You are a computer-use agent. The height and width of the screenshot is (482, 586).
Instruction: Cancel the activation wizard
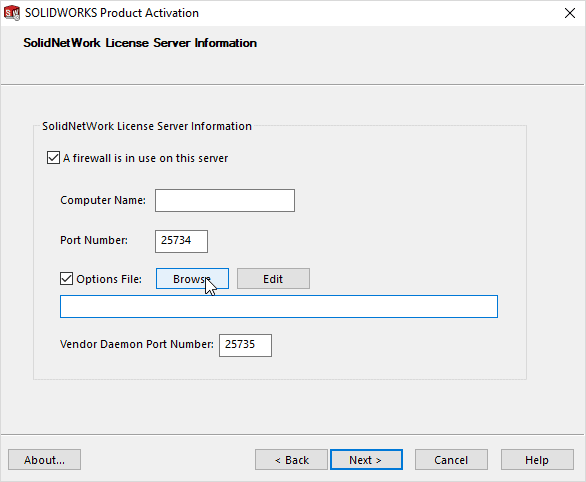(451, 460)
